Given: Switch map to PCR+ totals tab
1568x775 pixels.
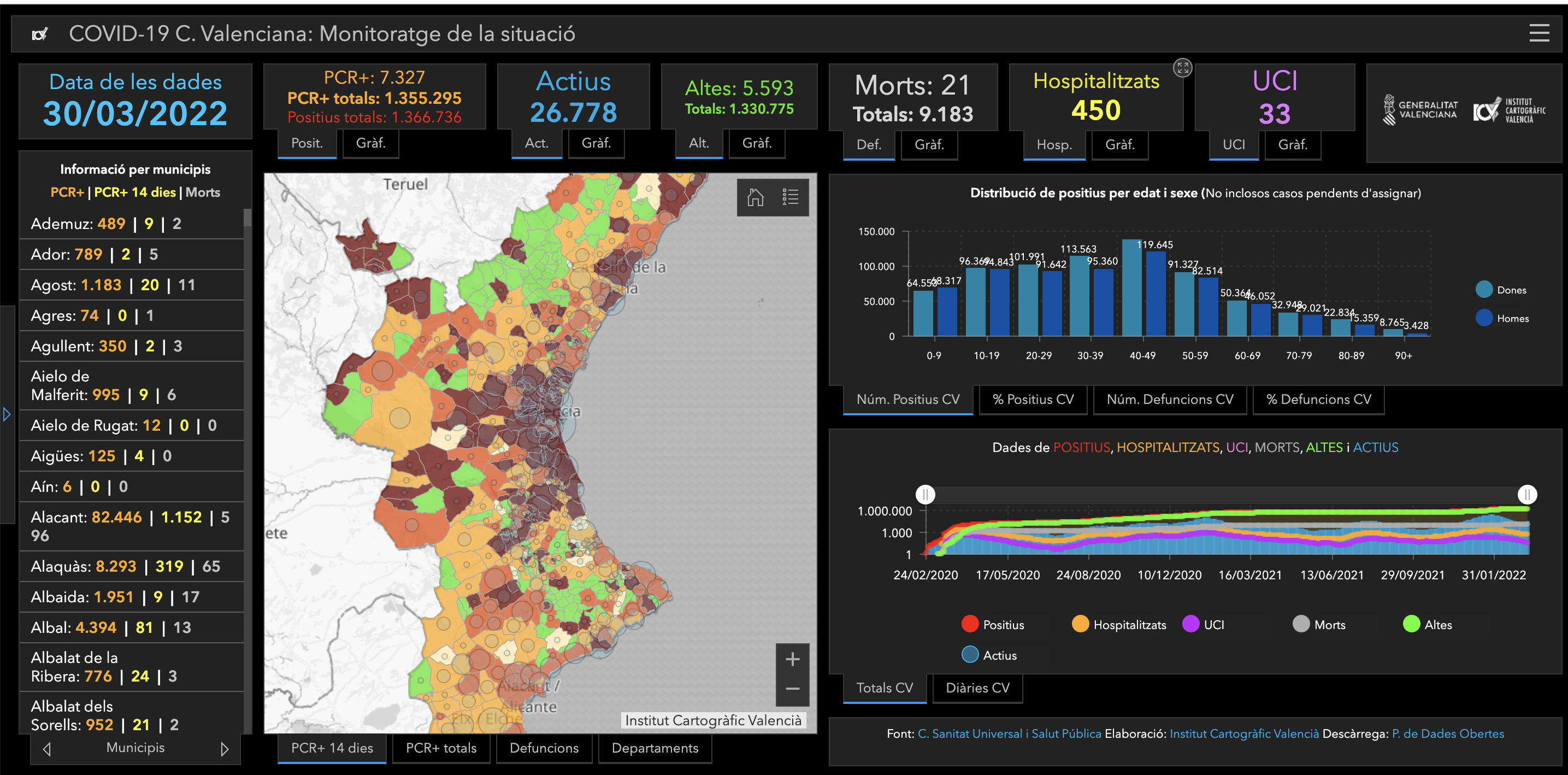Looking at the screenshot, I should coord(441,748).
